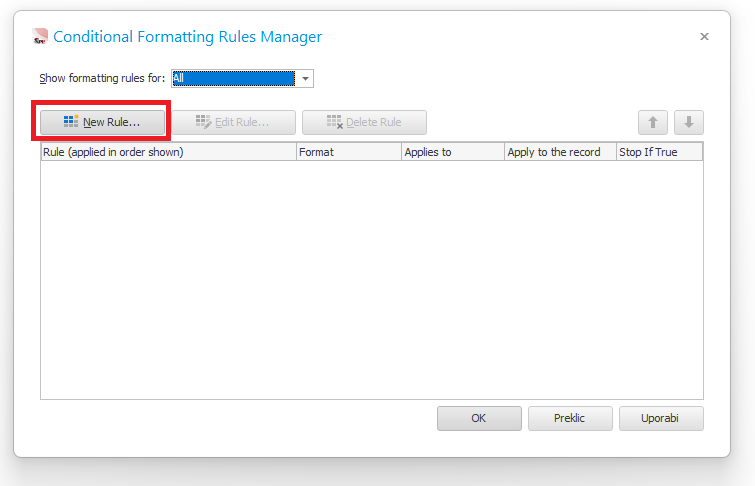Image resolution: width=755 pixels, height=486 pixels.
Task: Close the Conditional Formatting Rules Manager dialog
Action: click(704, 37)
